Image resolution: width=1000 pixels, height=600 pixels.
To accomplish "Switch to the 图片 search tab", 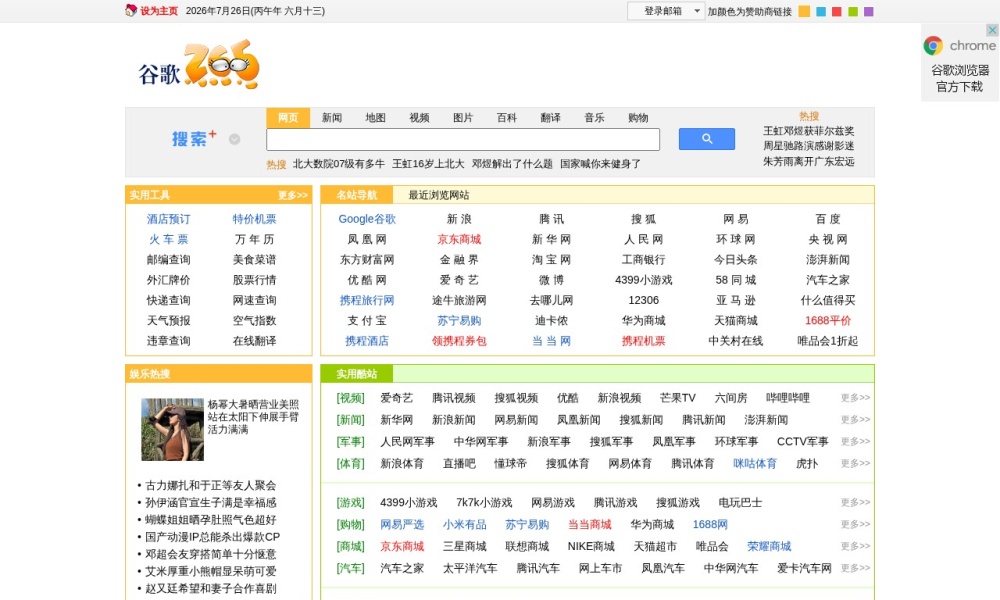I will point(463,117).
